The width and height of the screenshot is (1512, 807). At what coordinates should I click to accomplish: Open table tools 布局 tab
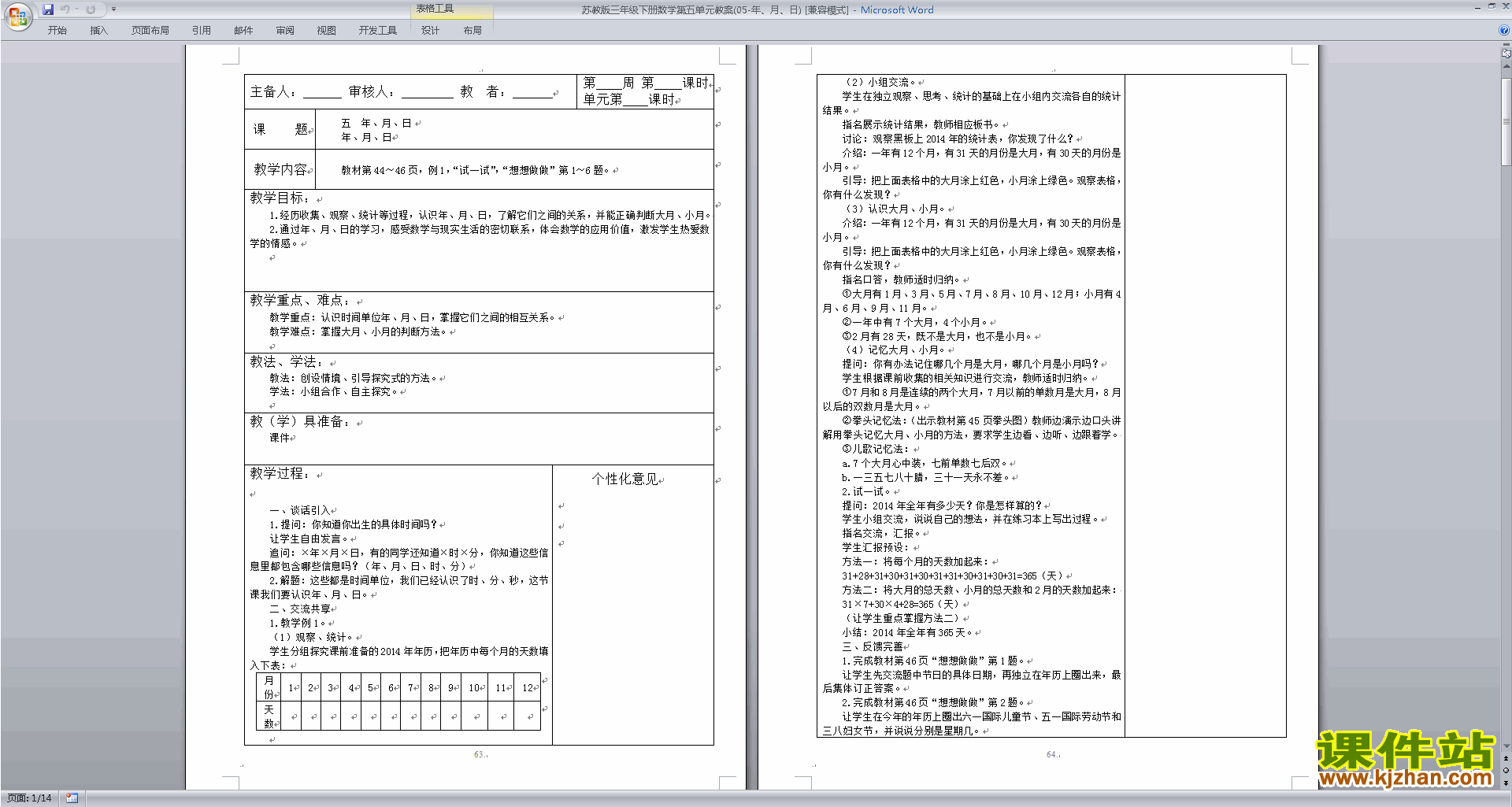click(472, 31)
